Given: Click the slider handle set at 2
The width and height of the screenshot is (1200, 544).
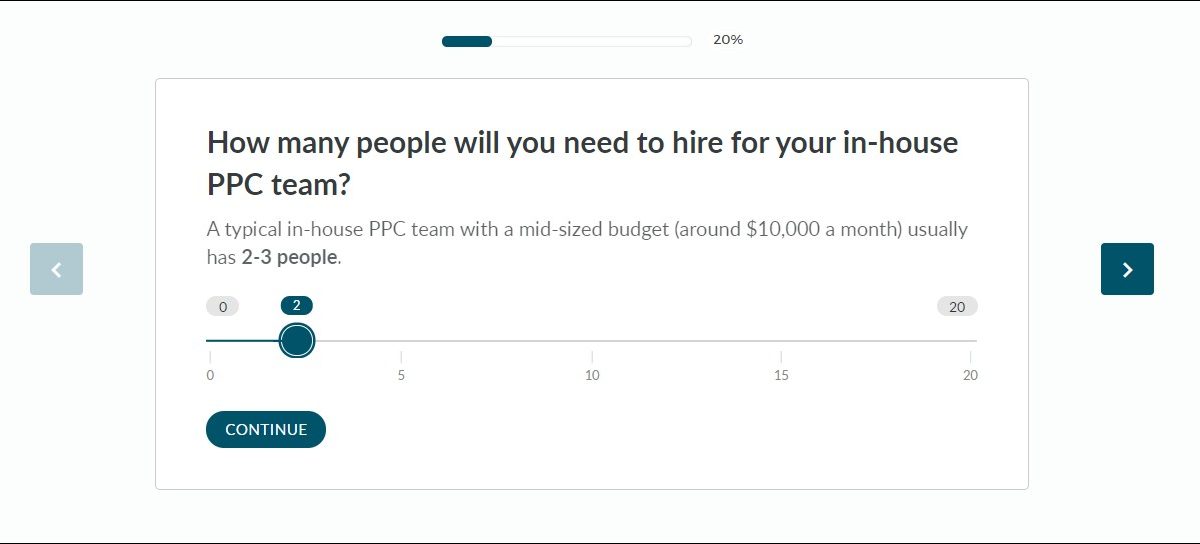Looking at the screenshot, I should 296,341.
